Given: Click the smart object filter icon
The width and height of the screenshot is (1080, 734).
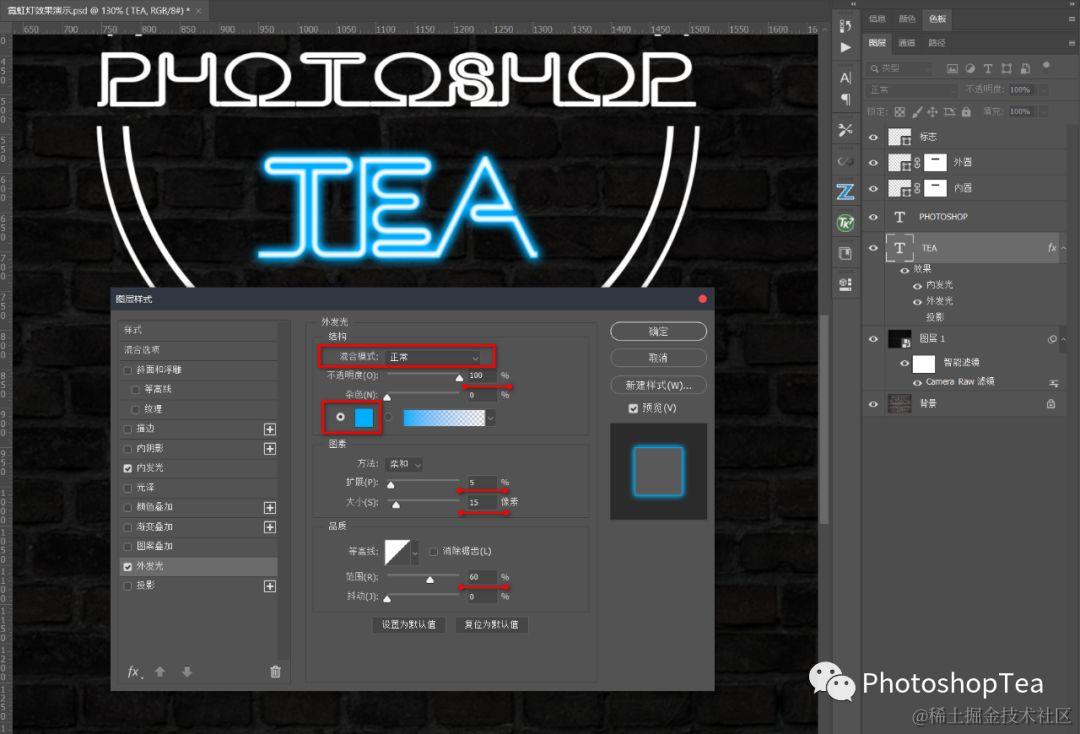Looking at the screenshot, I should tap(1025, 68).
